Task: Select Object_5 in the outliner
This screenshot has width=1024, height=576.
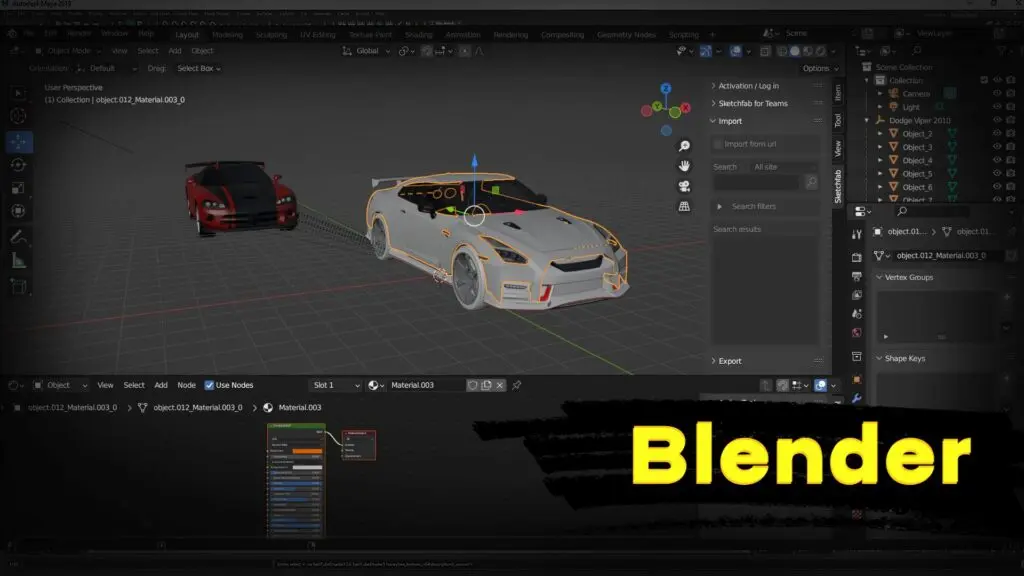Action: click(x=917, y=174)
